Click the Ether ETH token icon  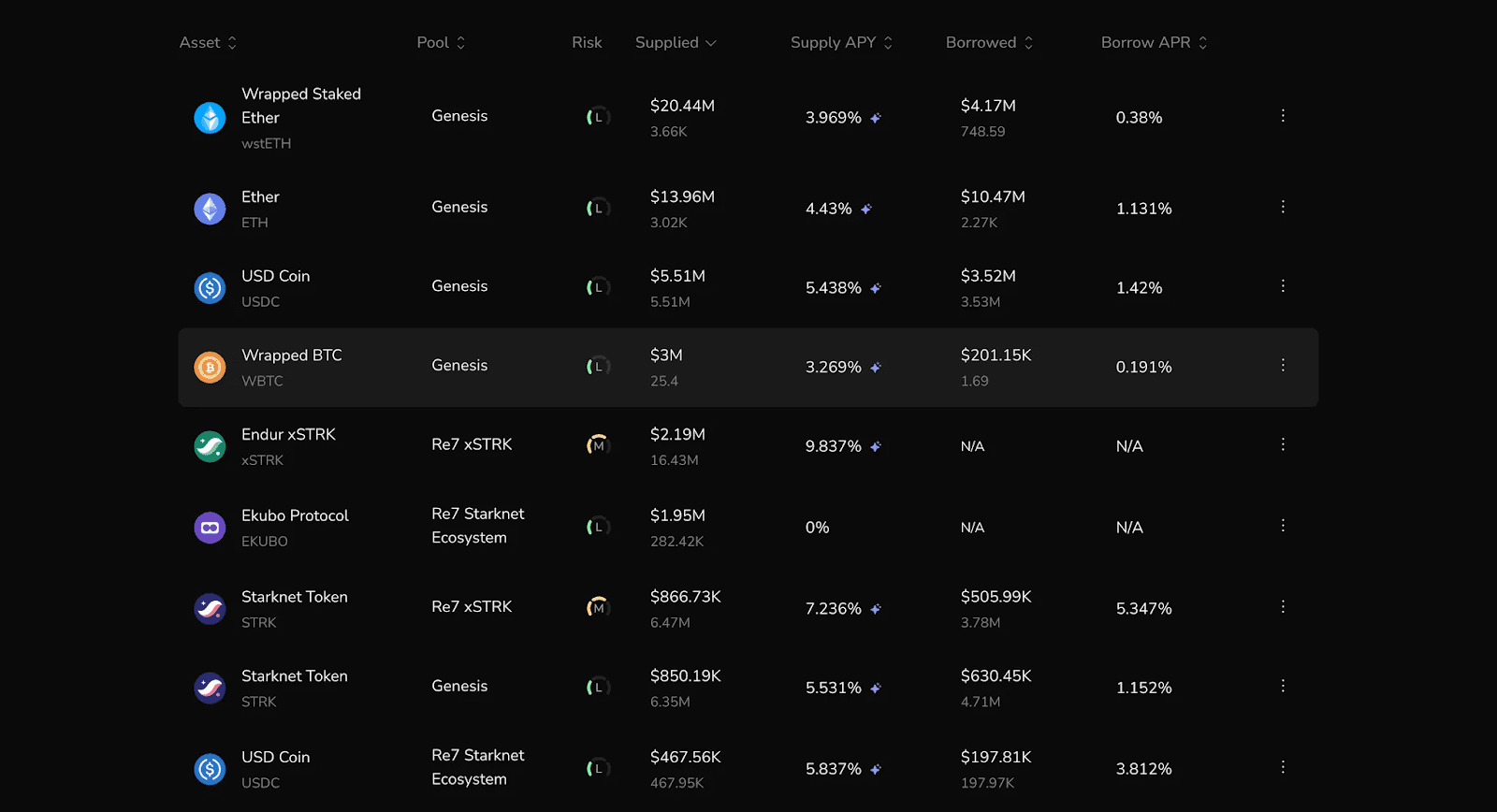(x=210, y=209)
